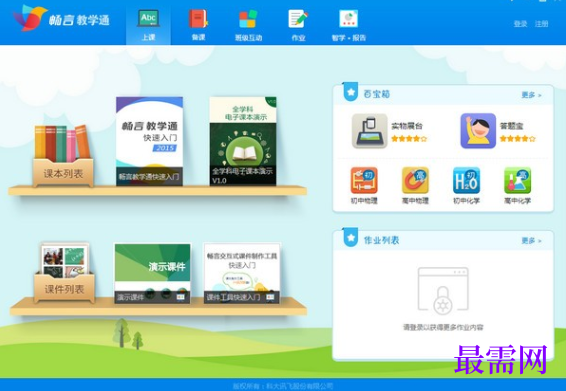Open the 课本列表 book box
Image resolution: width=566 pixels, height=391 pixels.
(63, 156)
